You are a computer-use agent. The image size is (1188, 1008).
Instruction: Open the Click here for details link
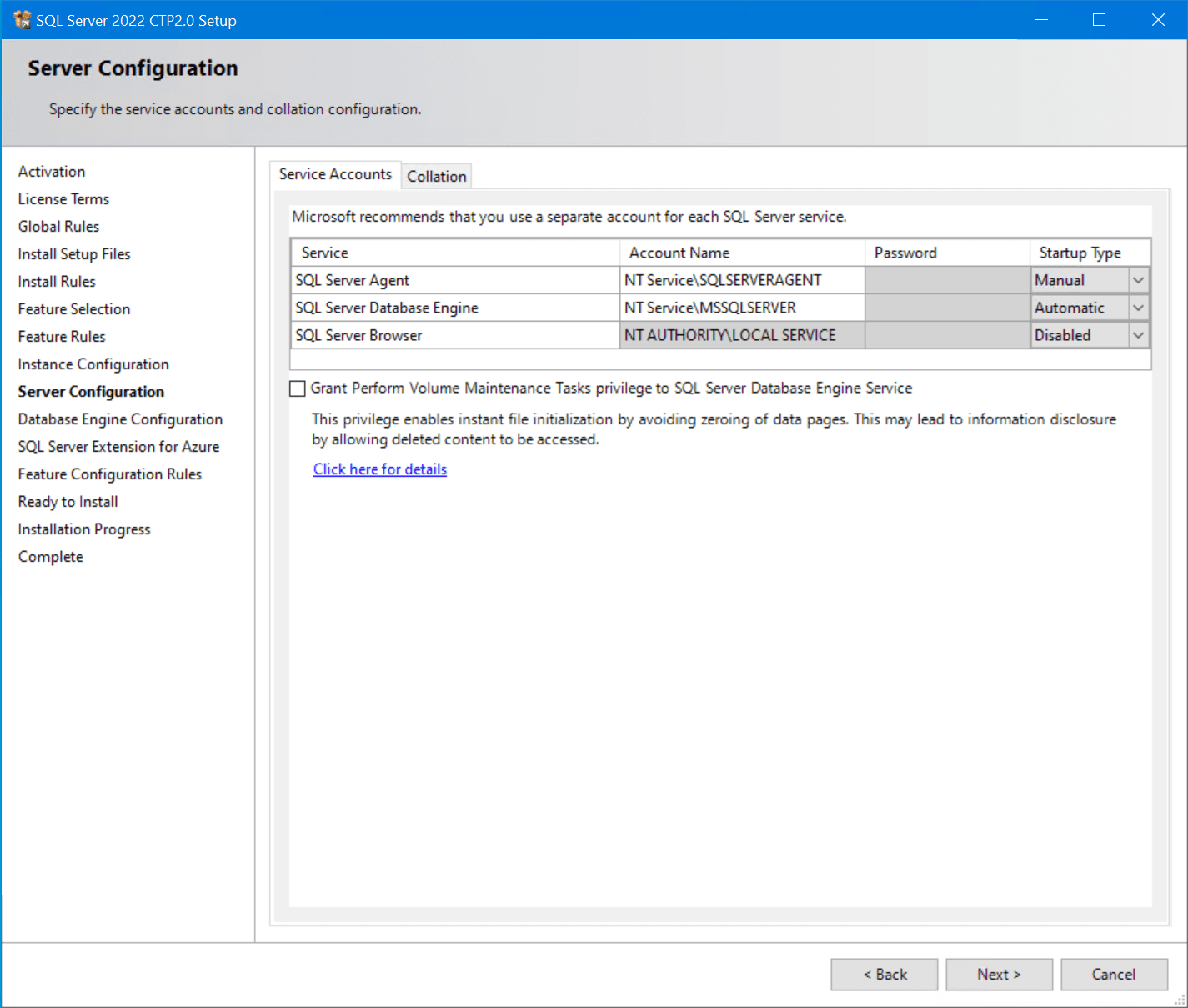380,469
